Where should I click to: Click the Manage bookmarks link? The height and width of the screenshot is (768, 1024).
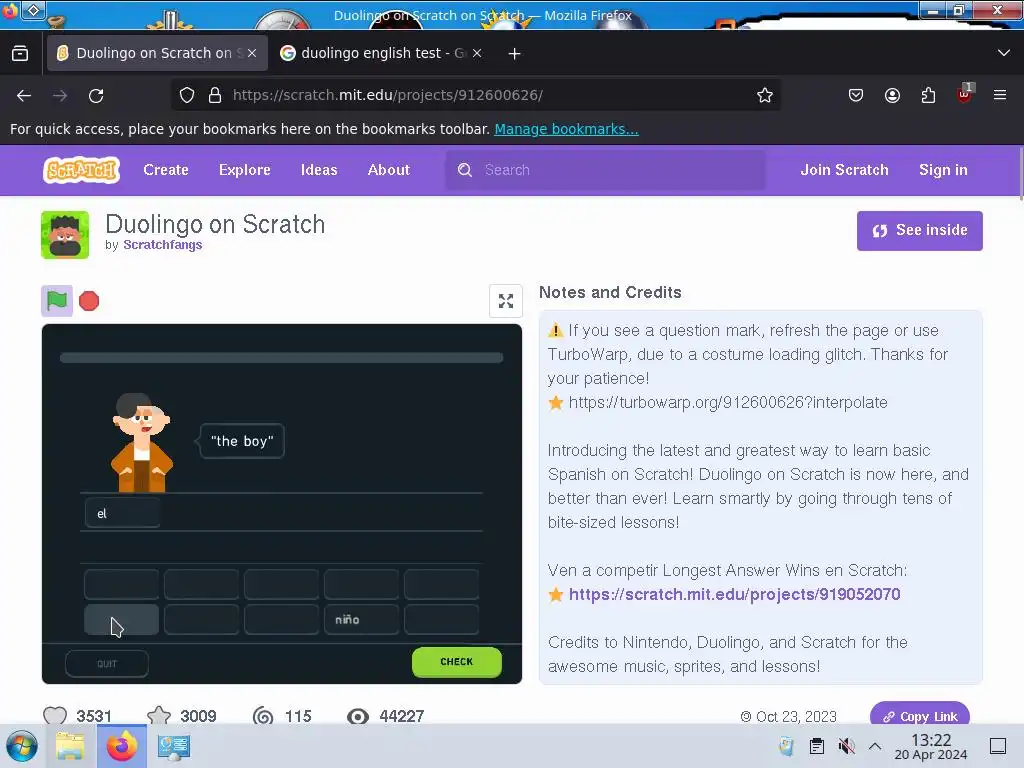pos(566,129)
